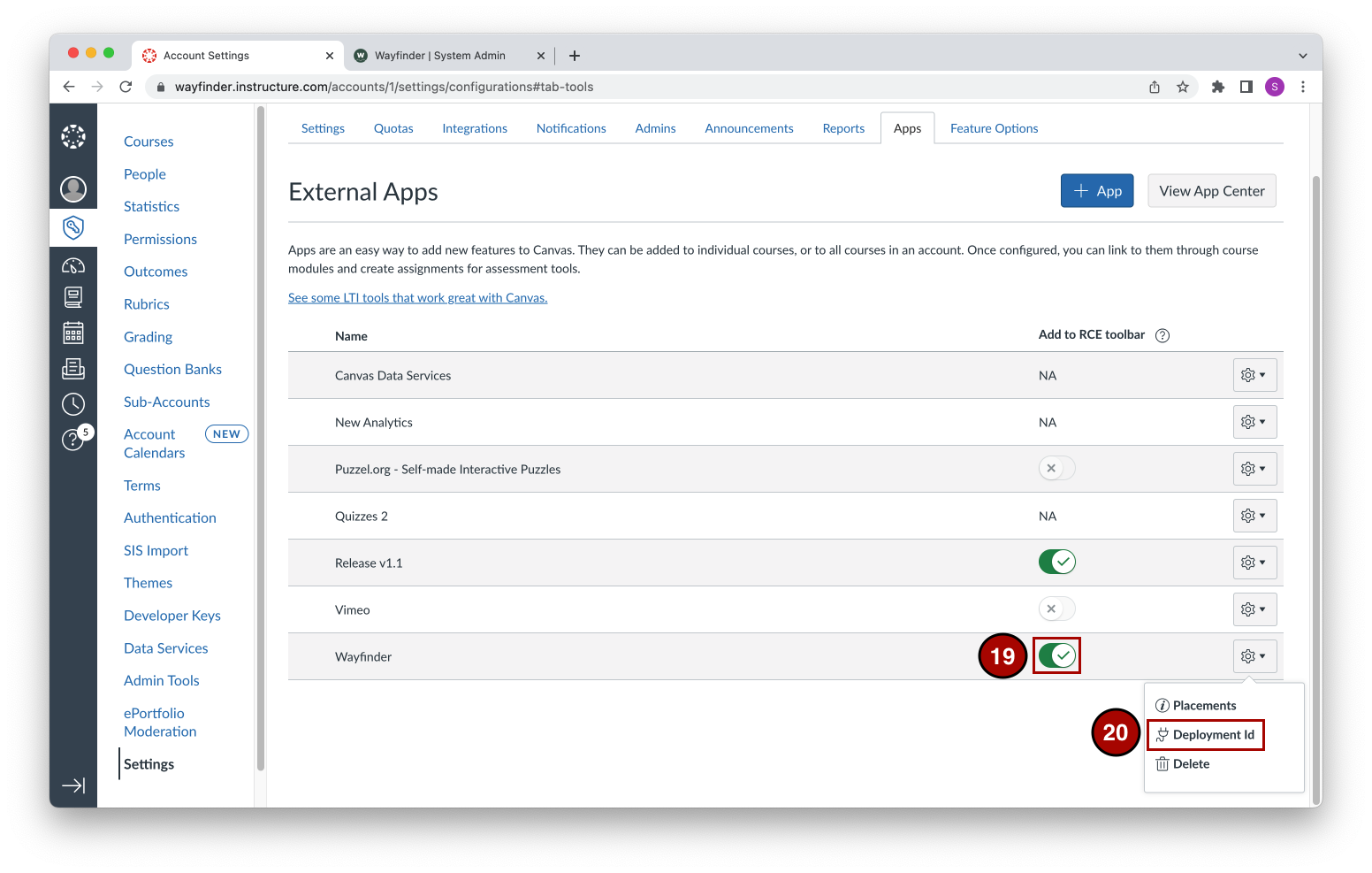Open the Inbox icon in global navigation
1372x873 pixels.
73,368
